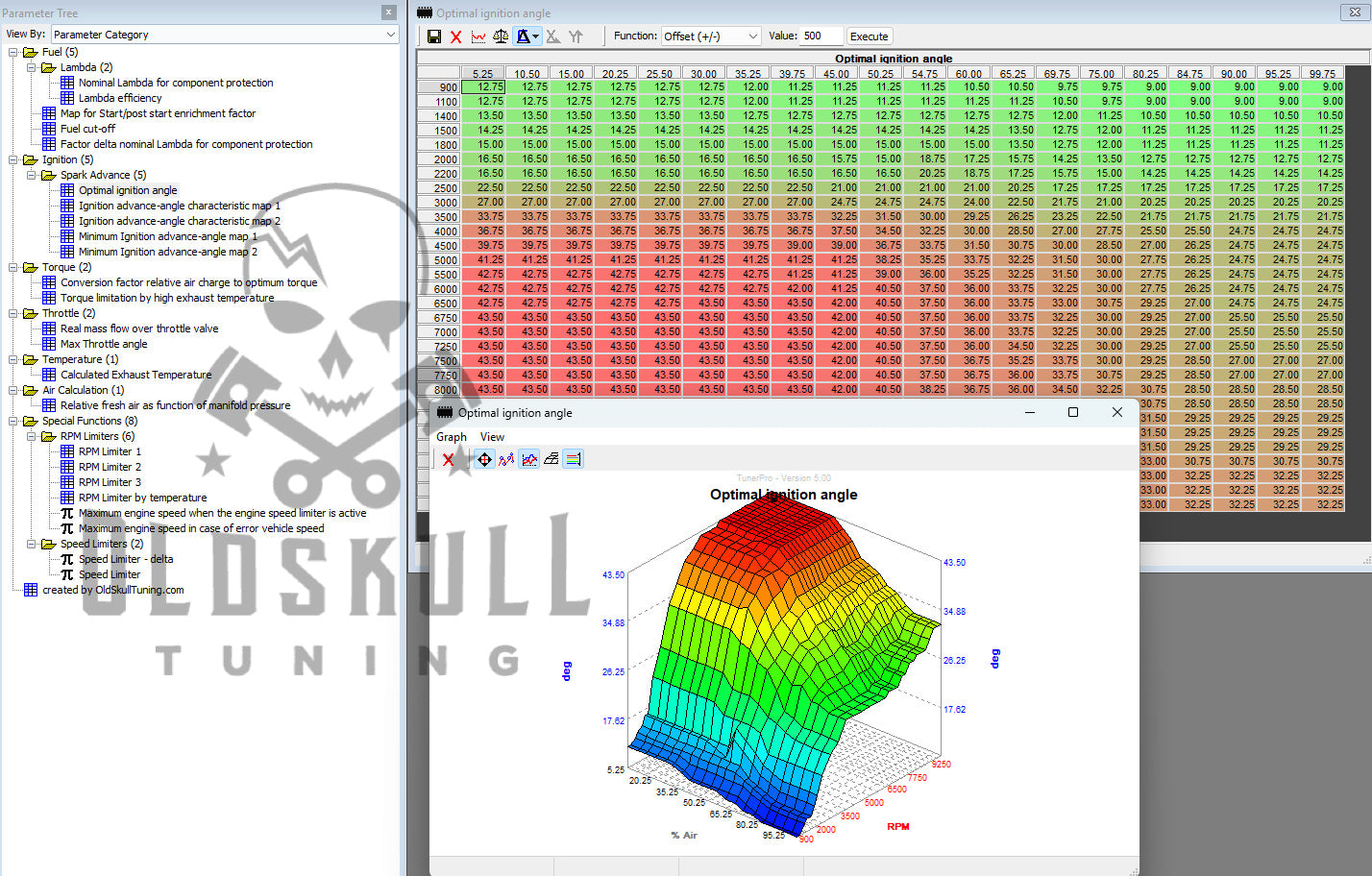Image resolution: width=1372 pixels, height=876 pixels.
Task: Click the 50.25 column header
Action: (x=880, y=73)
